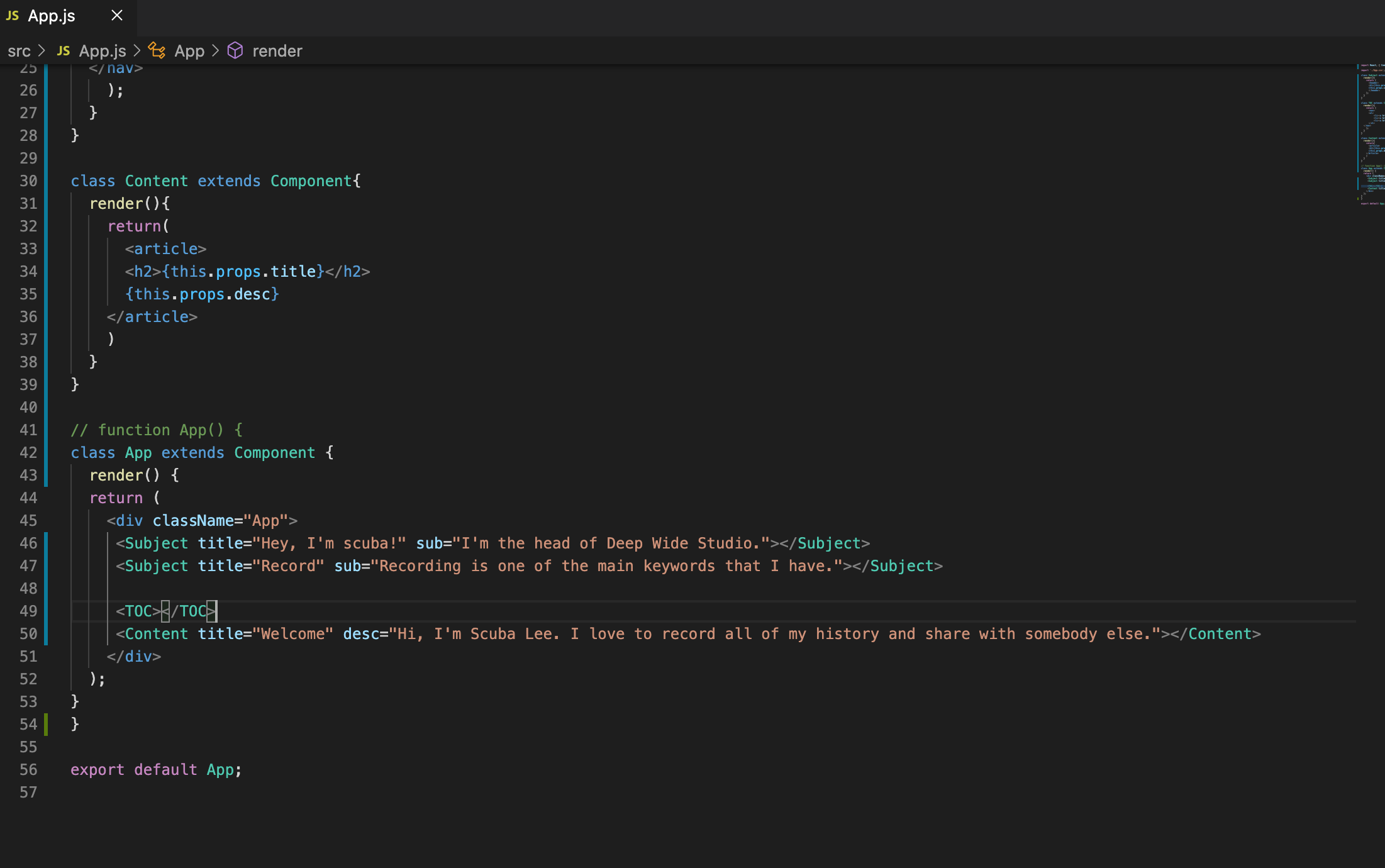Select line number 42 in the gutter

tap(28, 453)
